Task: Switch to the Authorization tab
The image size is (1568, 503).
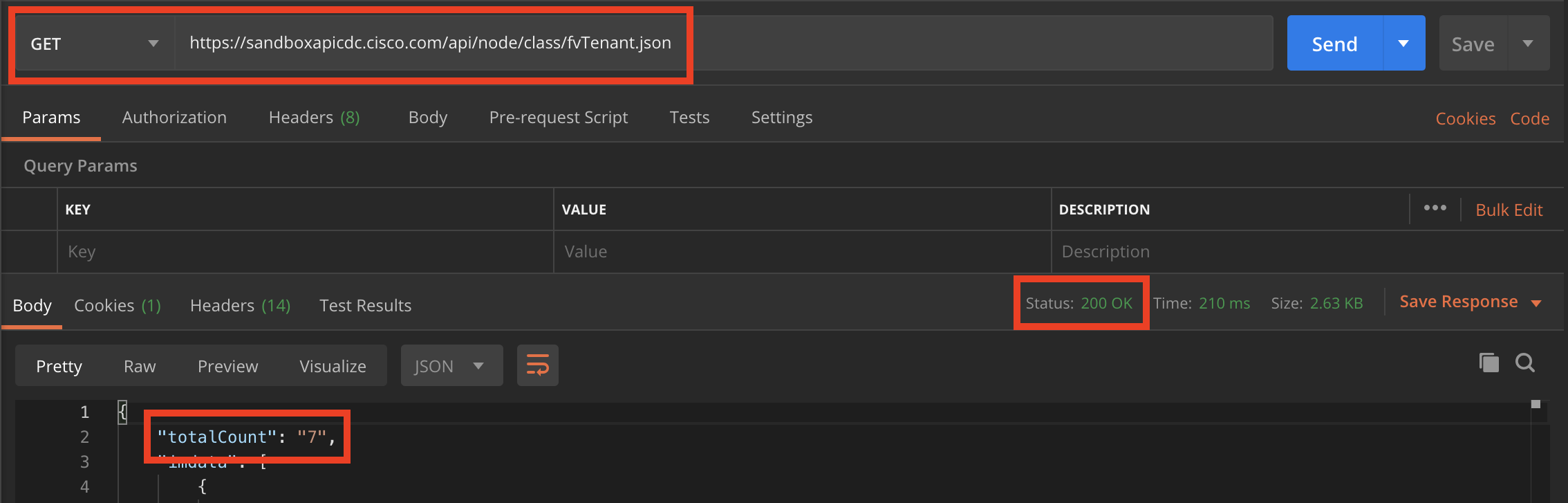Action: [174, 118]
